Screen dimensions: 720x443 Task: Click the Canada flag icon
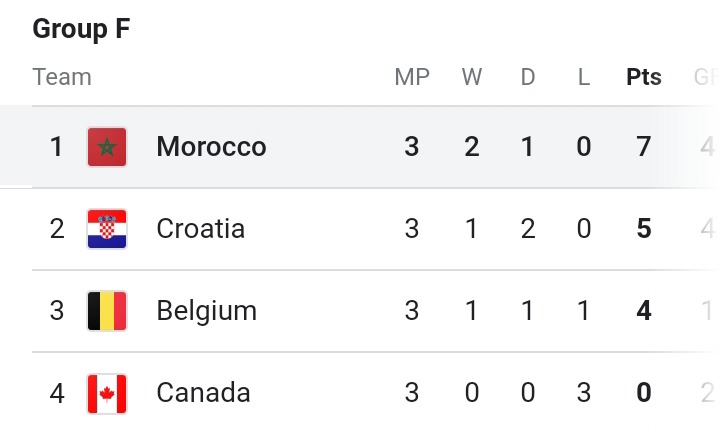(107, 393)
